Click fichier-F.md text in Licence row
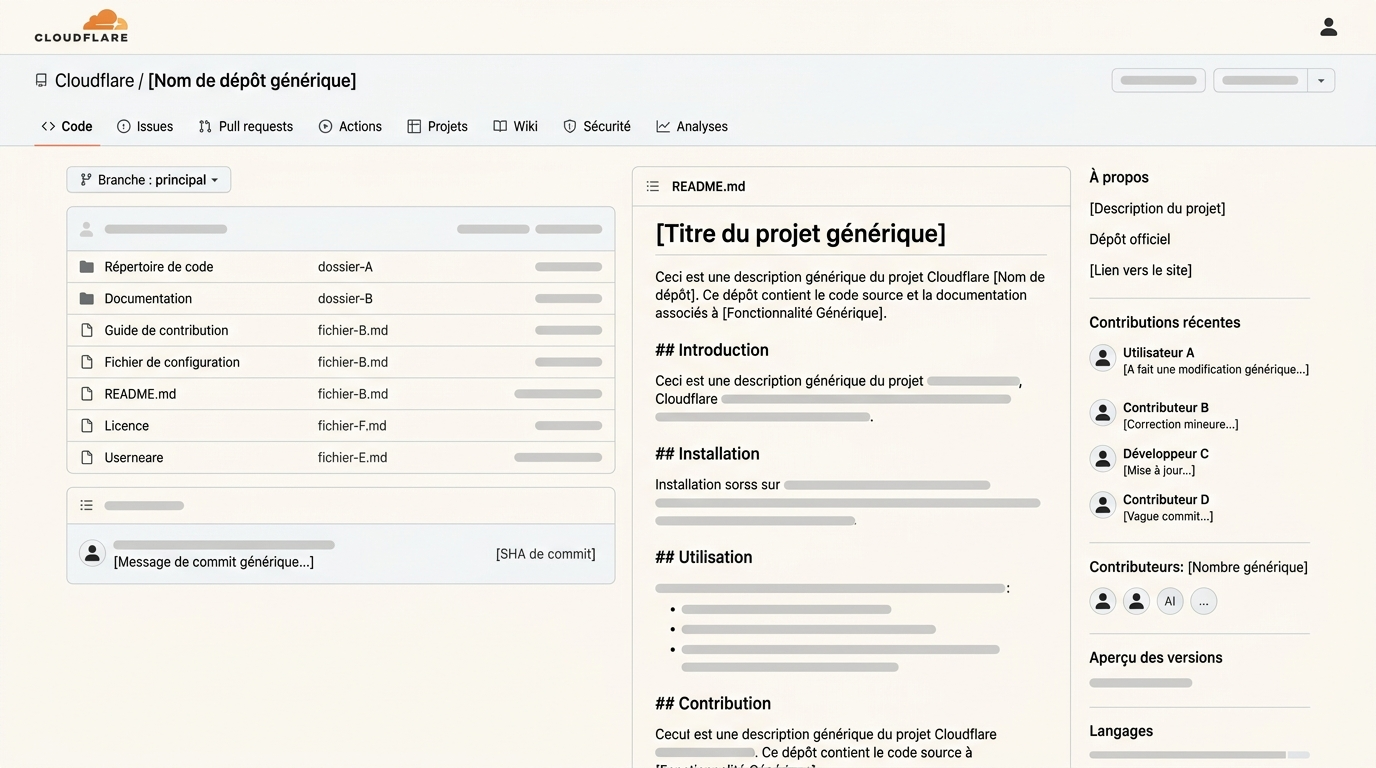This screenshot has height=768, width=1376. click(352, 426)
